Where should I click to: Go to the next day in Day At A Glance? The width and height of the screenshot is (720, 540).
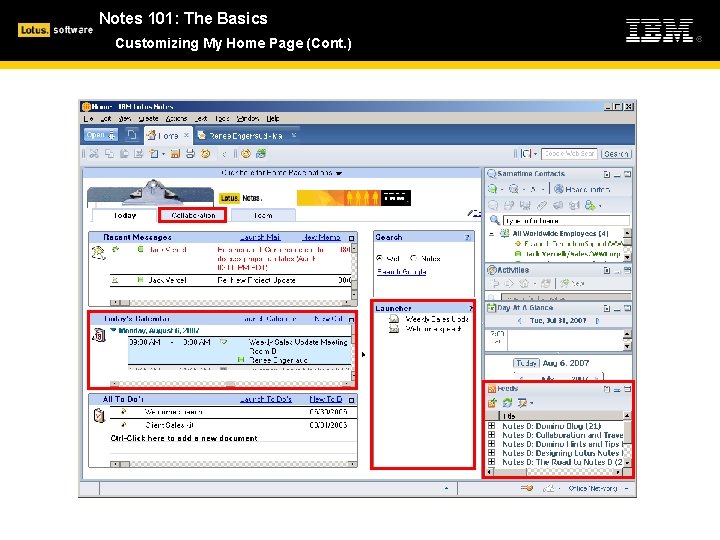(x=597, y=321)
